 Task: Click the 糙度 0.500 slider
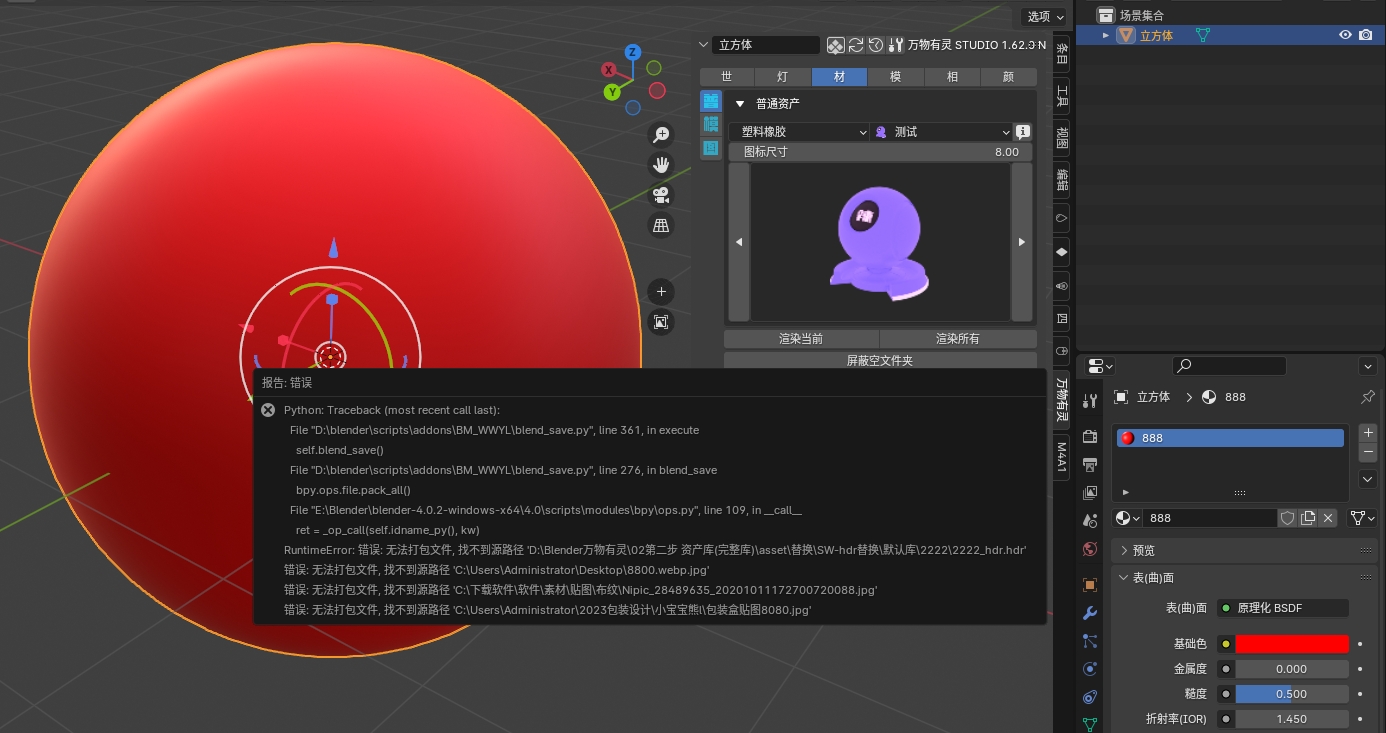pos(1292,694)
